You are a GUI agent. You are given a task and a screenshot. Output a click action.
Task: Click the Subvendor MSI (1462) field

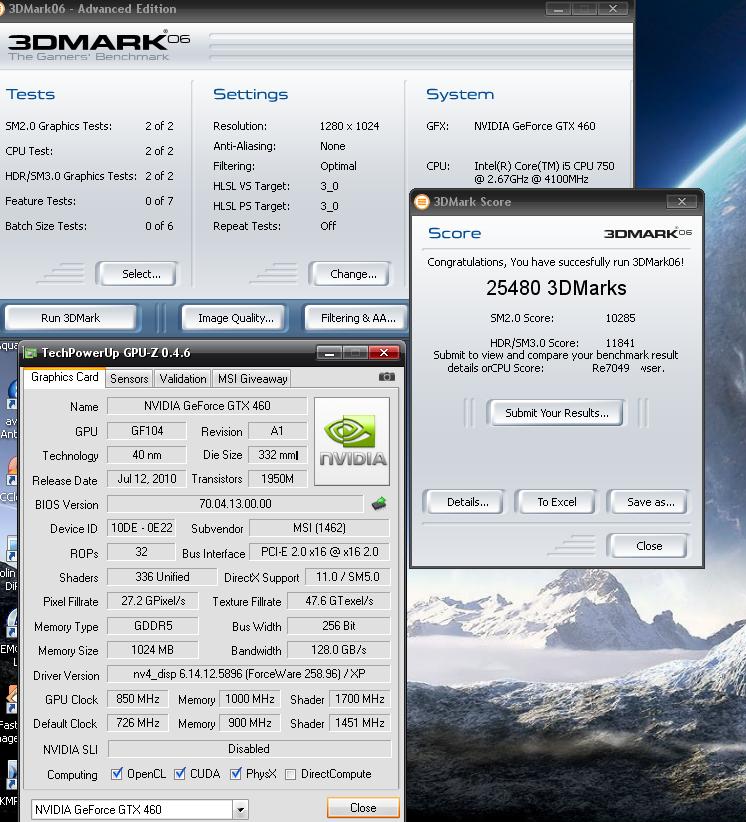[319, 528]
